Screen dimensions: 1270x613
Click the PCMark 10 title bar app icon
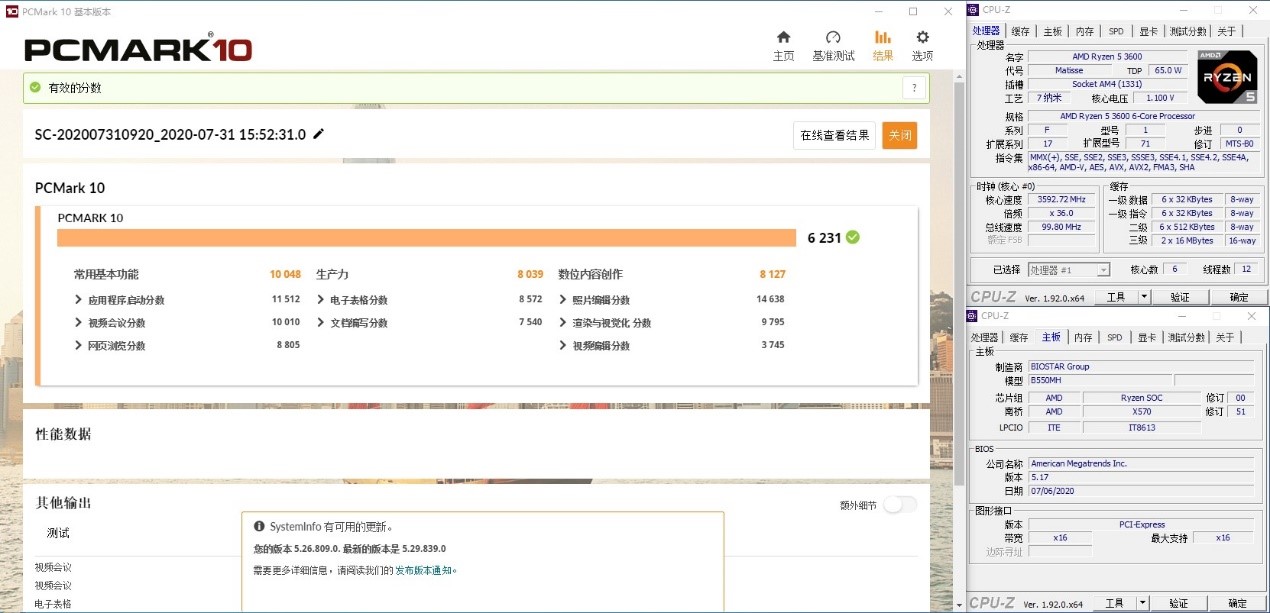[x=11, y=12]
